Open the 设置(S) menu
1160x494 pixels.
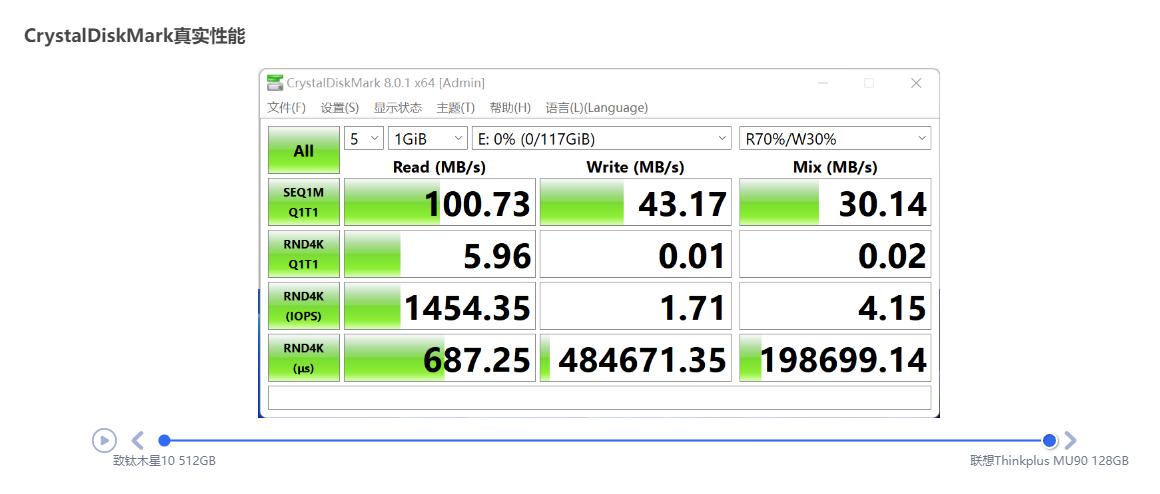340,108
